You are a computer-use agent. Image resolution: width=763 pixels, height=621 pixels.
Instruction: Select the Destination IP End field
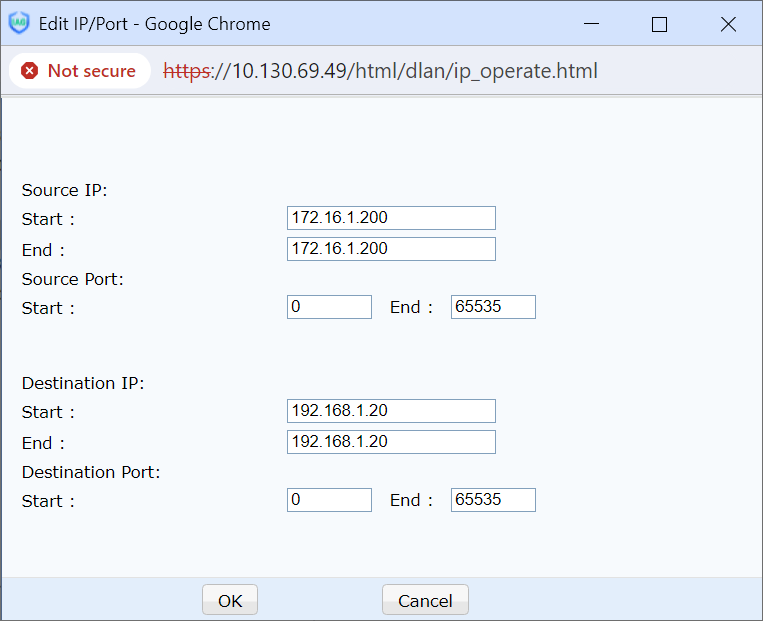391,442
